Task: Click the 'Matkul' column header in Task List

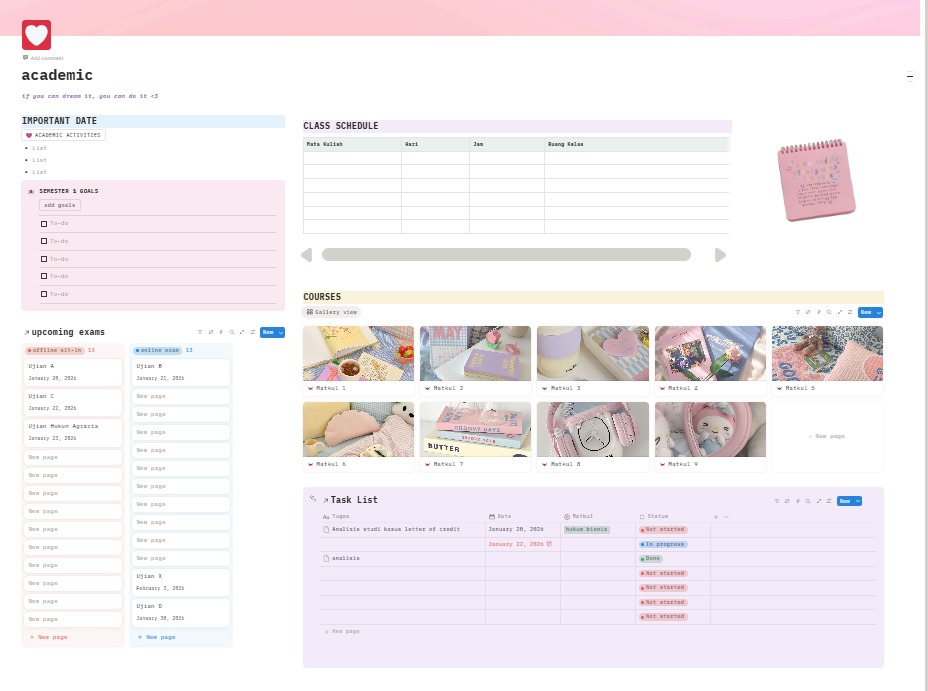Action: (x=579, y=516)
